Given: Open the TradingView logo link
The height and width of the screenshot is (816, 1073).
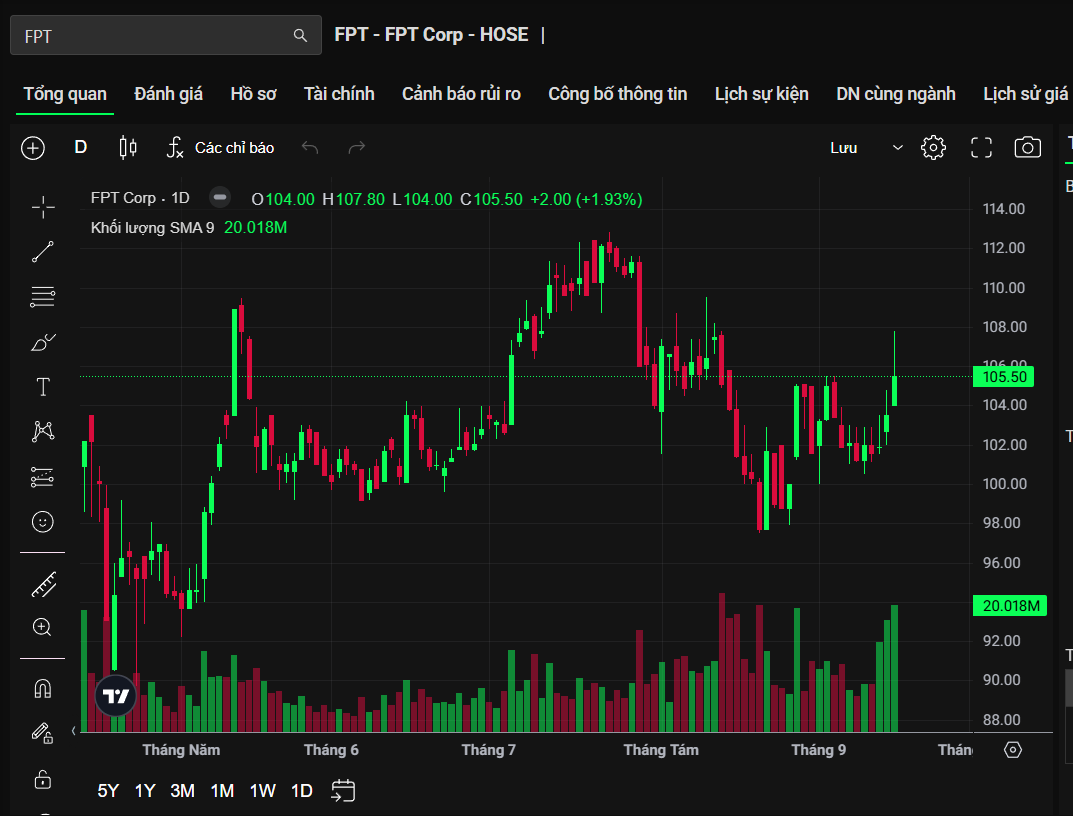Looking at the screenshot, I should (116, 696).
